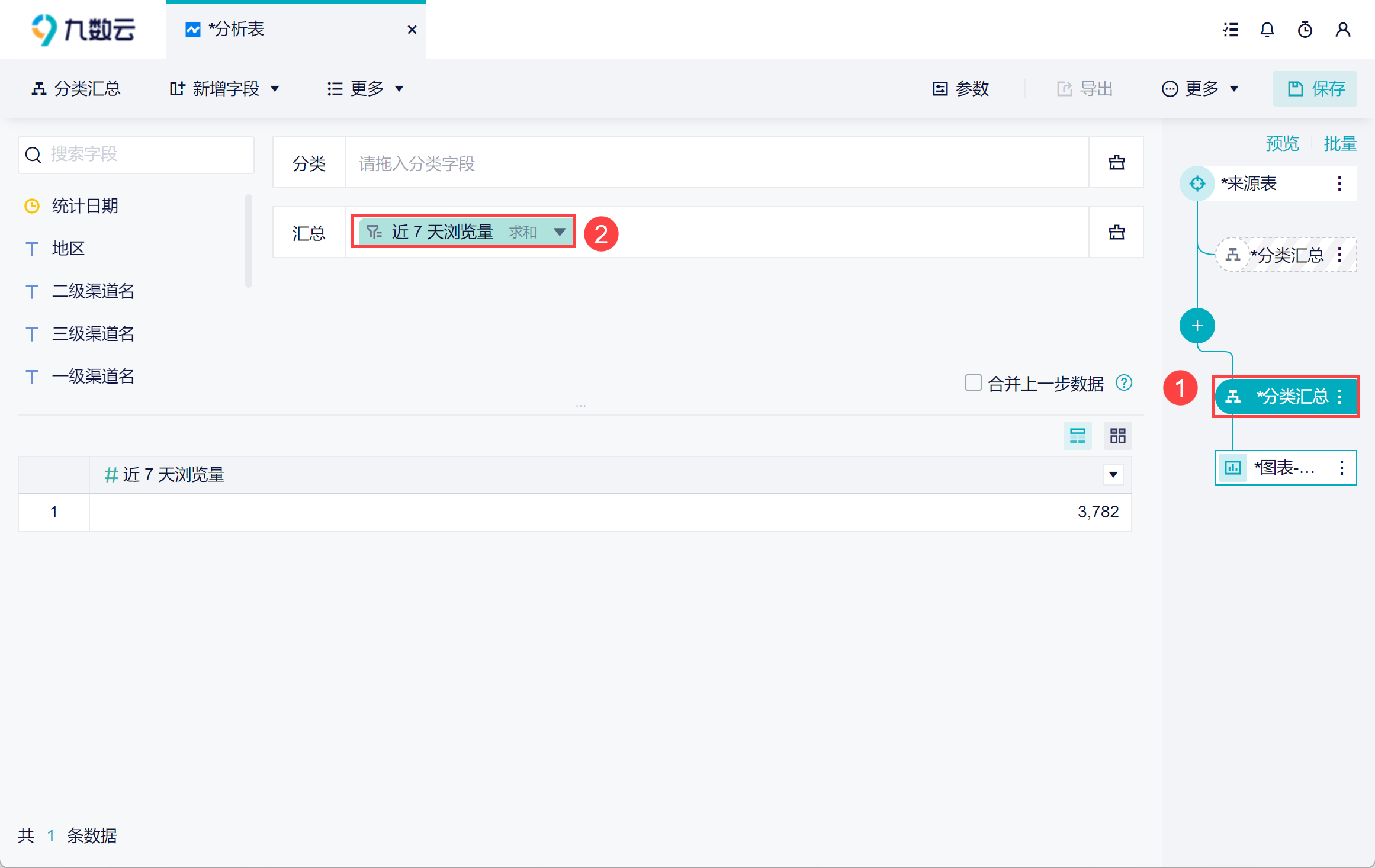The width and height of the screenshot is (1375, 868).
Task: Click the notification bell icon
Action: tap(1267, 30)
